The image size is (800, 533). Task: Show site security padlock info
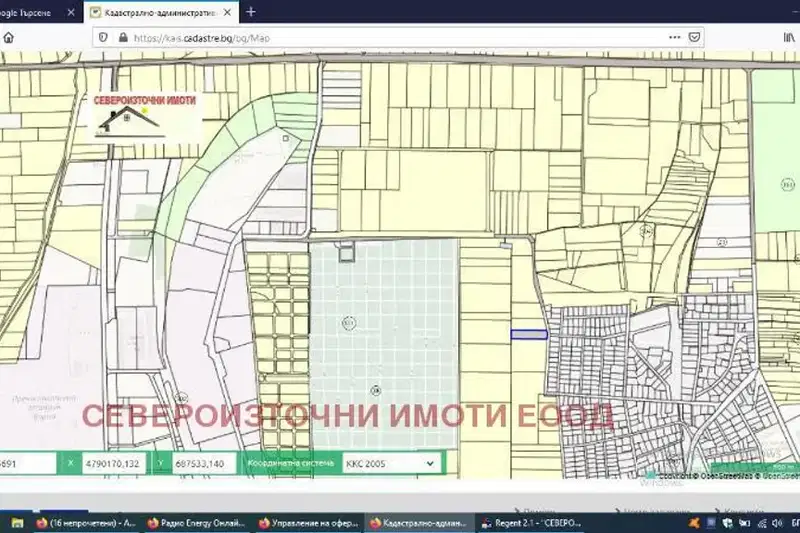123,38
